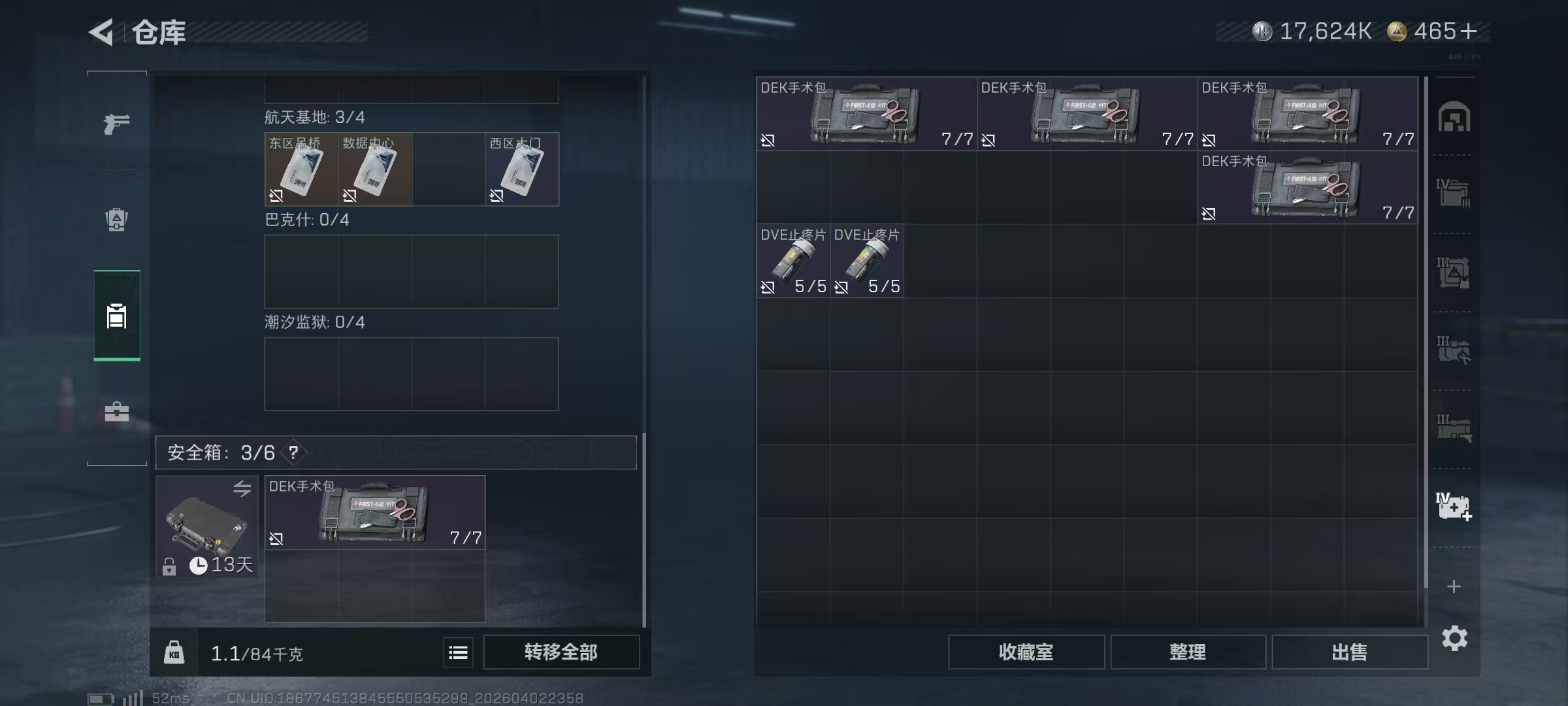Select the main warehouse home container icon
1568x706 pixels.
tap(1454, 117)
